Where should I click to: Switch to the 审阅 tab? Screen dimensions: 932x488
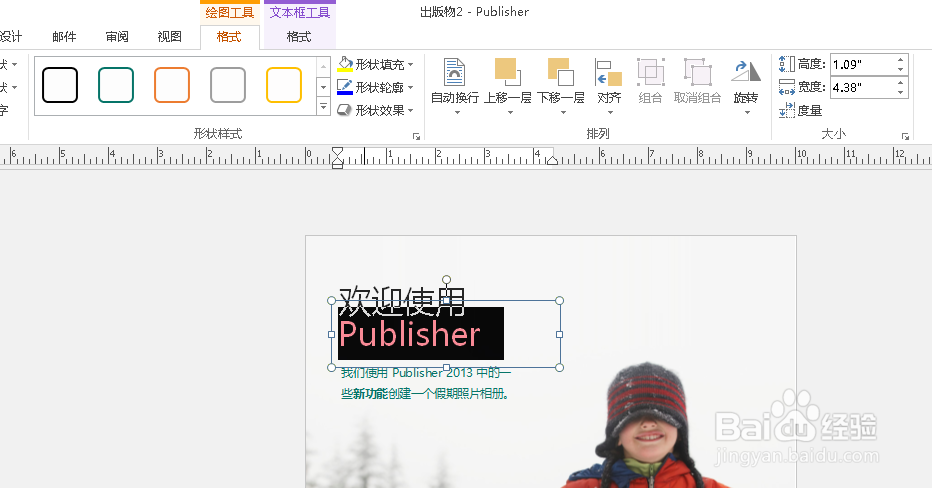tap(117, 37)
